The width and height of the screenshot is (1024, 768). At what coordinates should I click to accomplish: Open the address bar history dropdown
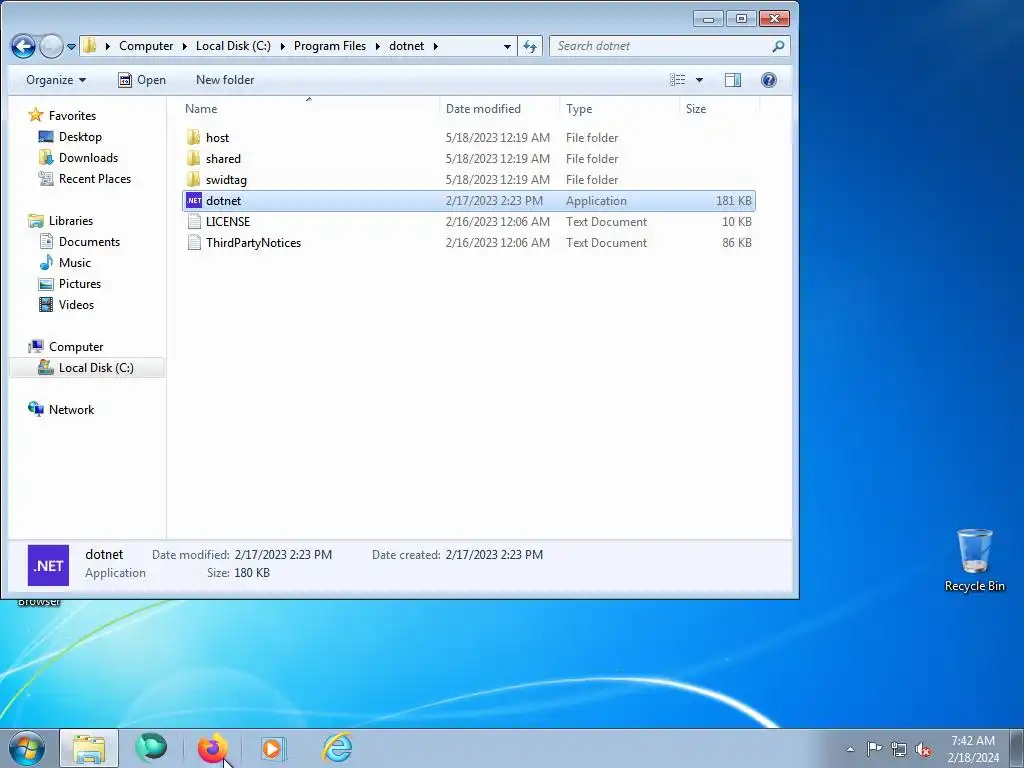point(507,46)
